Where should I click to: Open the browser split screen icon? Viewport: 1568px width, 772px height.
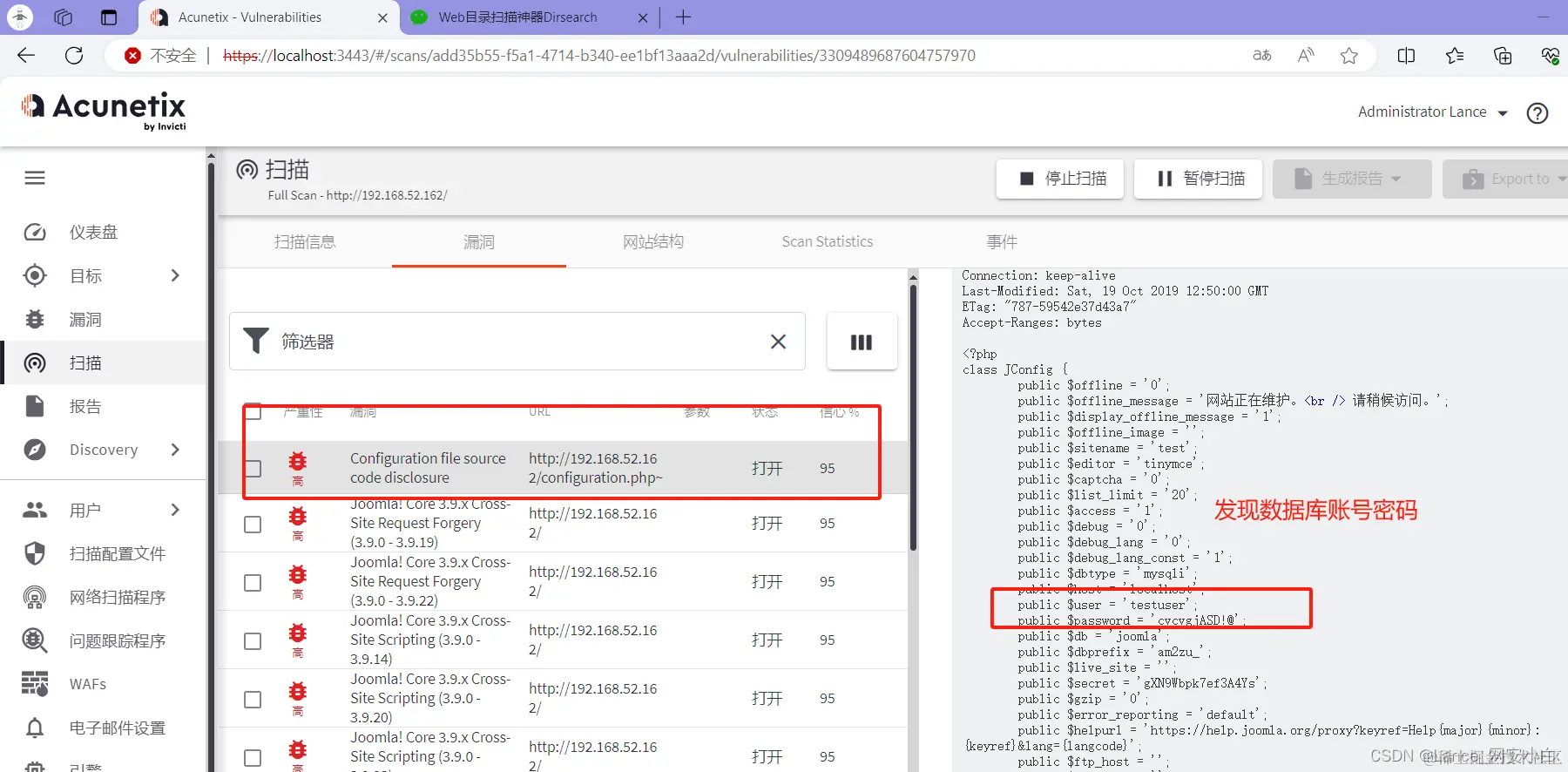1406,56
